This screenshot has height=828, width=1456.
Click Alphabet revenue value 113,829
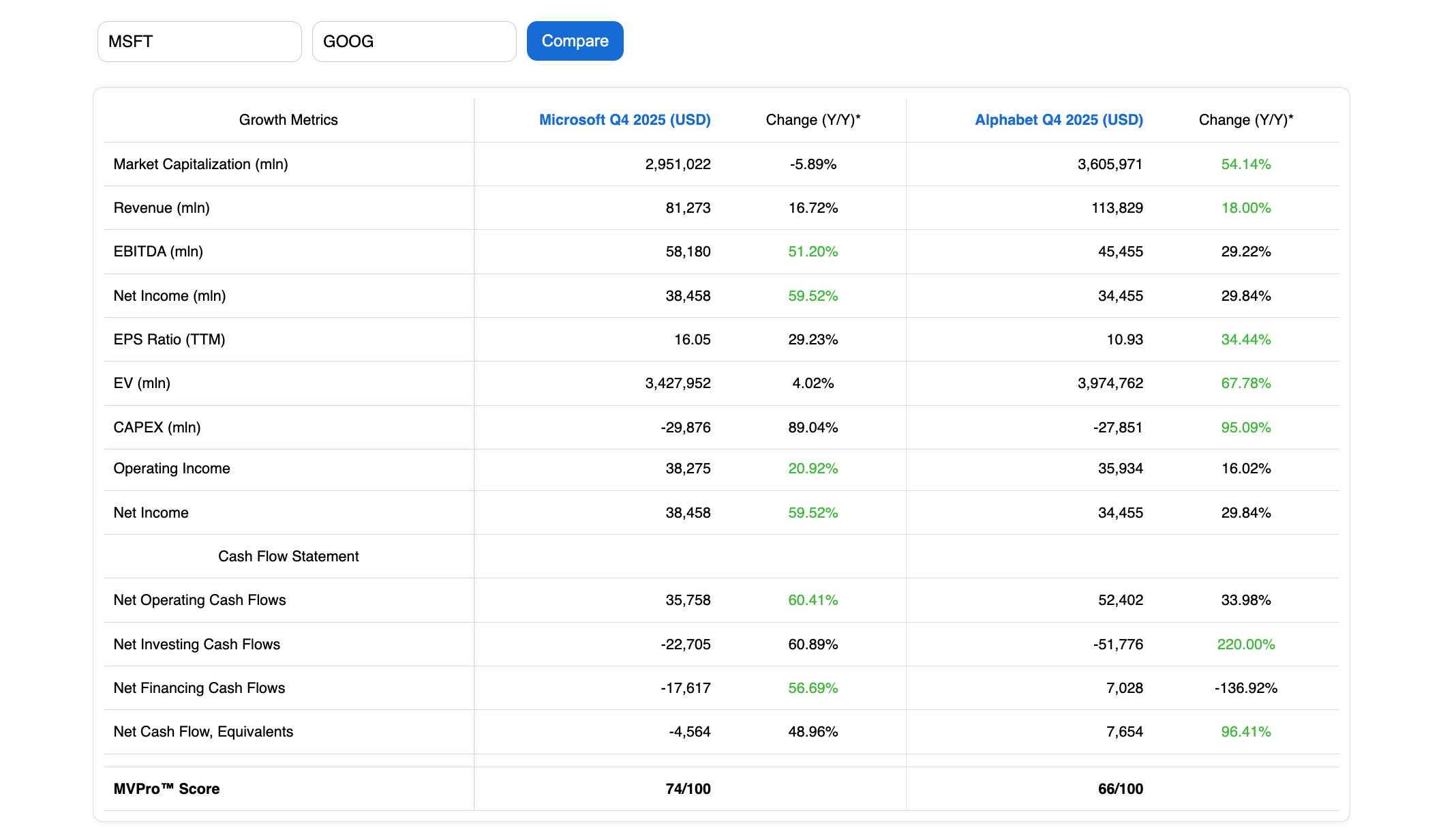[x=1117, y=208]
